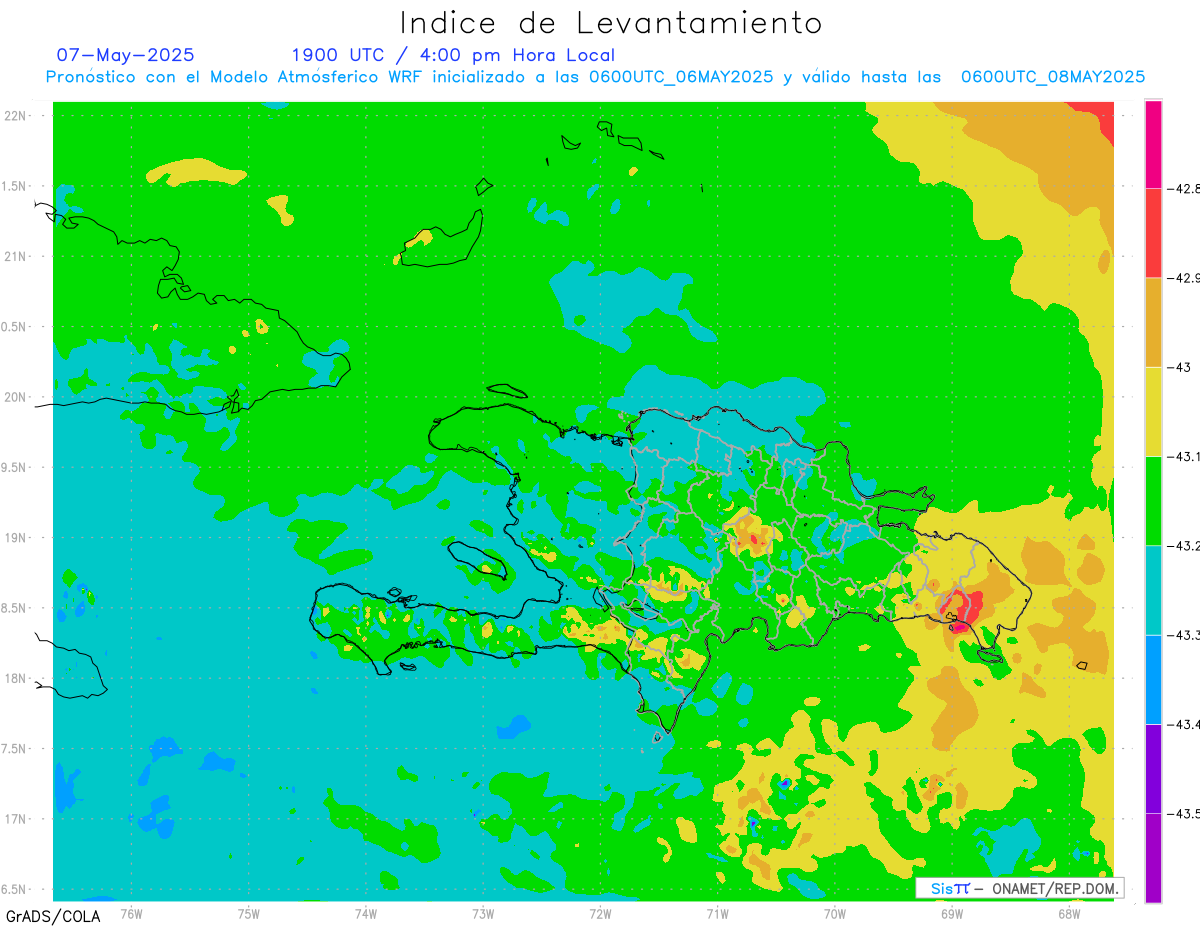Pick the dark purple swatch above -43.5
The width and height of the screenshot is (1200, 927).
coord(1153,768)
